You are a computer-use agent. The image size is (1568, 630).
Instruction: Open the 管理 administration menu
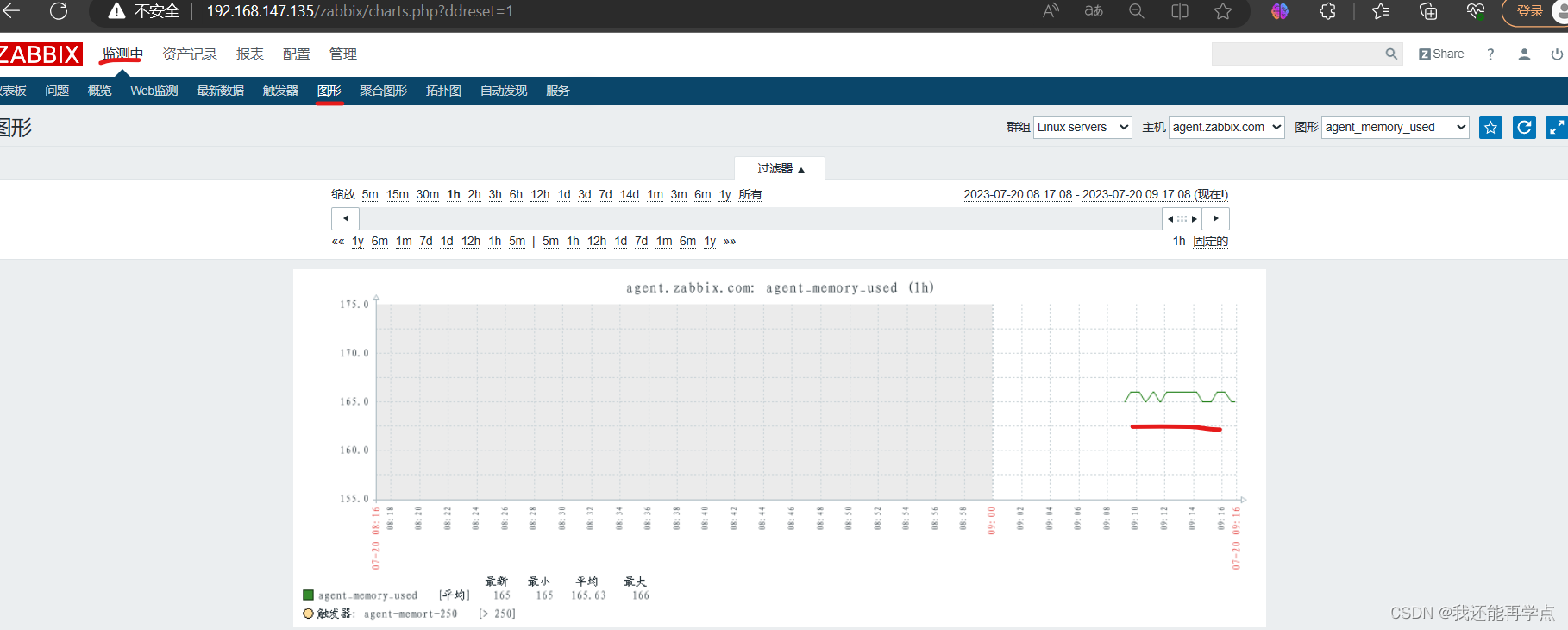pyautogui.click(x=343, y=54)
